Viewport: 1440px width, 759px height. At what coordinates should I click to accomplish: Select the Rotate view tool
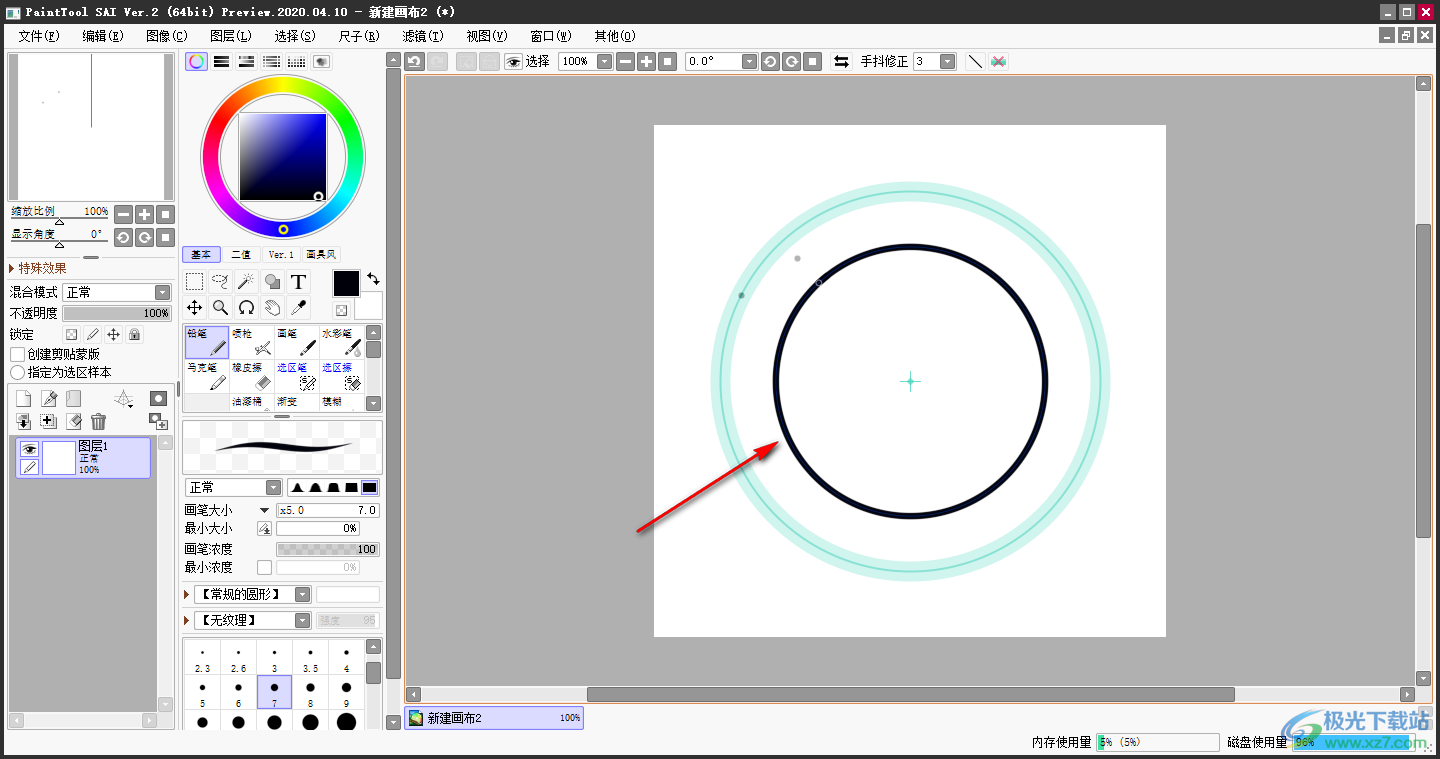click(x=246, y=308)
